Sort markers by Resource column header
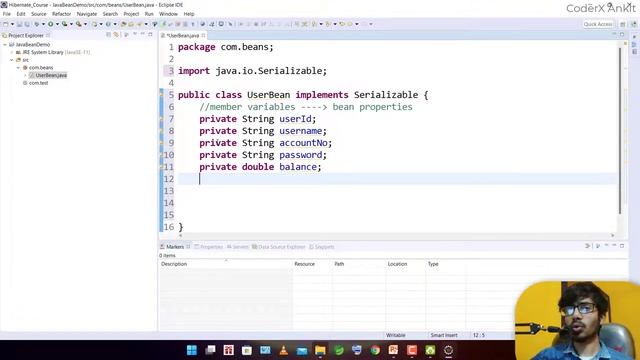 tap(312, 264)
